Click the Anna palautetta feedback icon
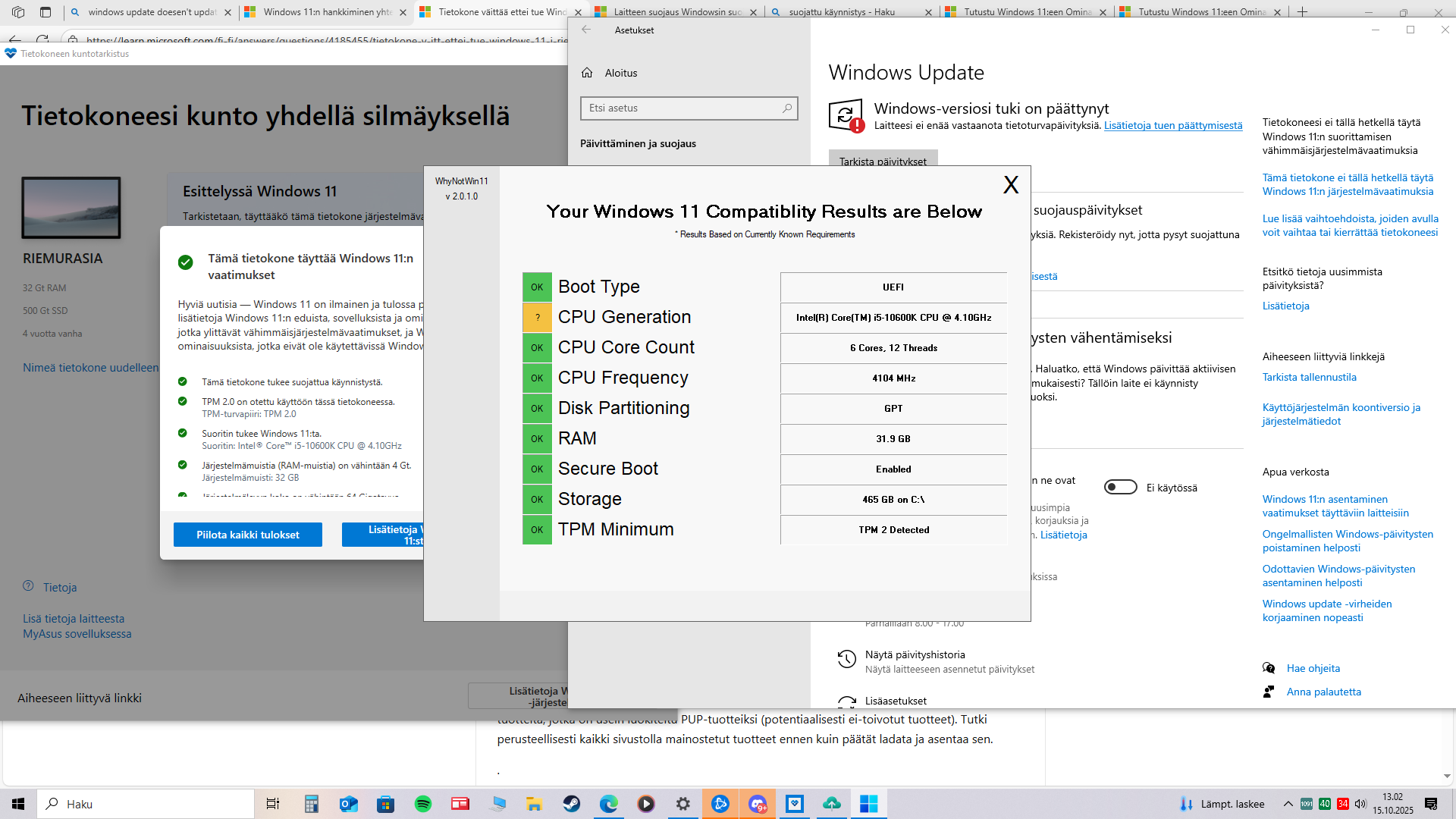Image resolution: width=1456 pixels, height=819 pixels. coord(1269,692)
